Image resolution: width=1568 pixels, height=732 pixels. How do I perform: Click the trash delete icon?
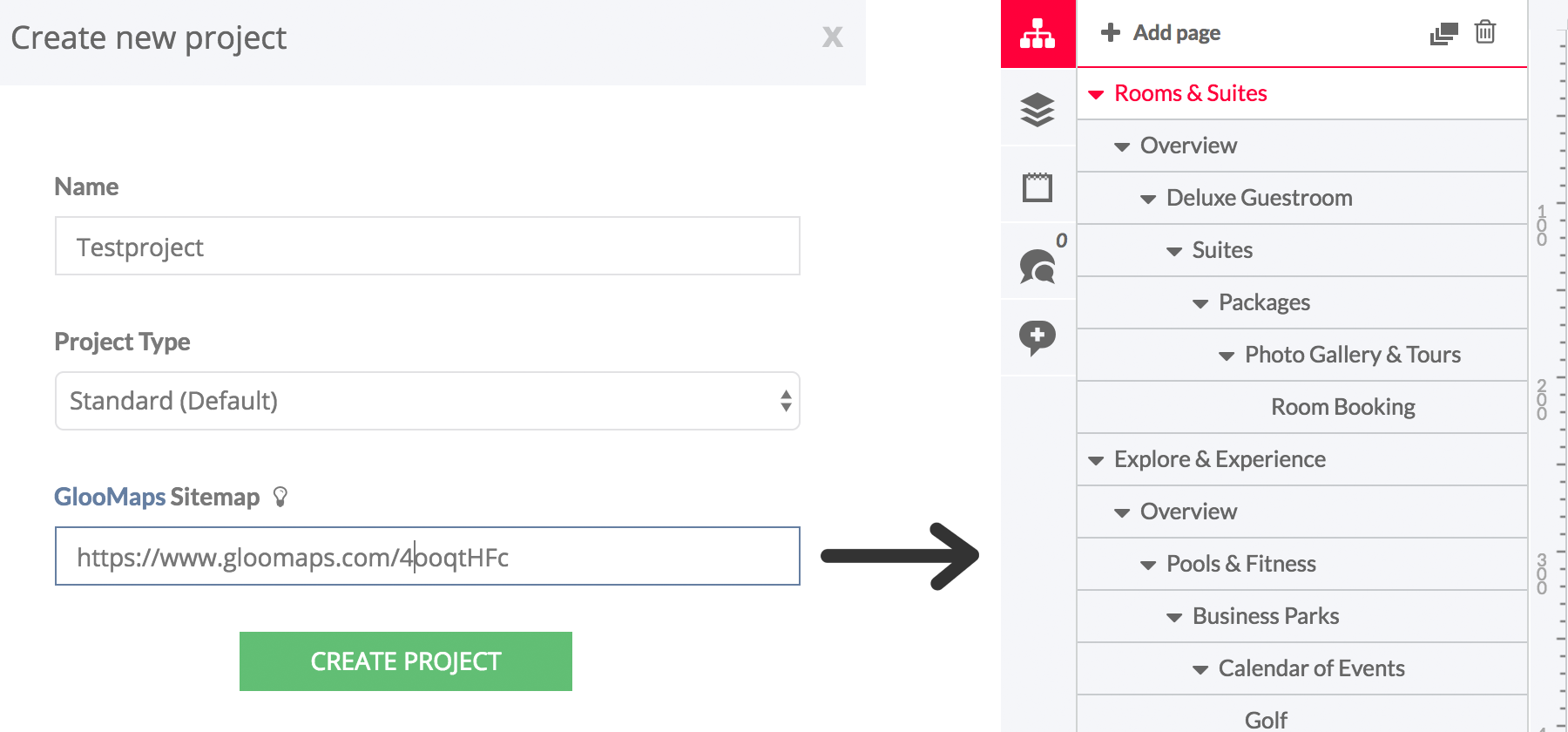tap(1485, 32)
